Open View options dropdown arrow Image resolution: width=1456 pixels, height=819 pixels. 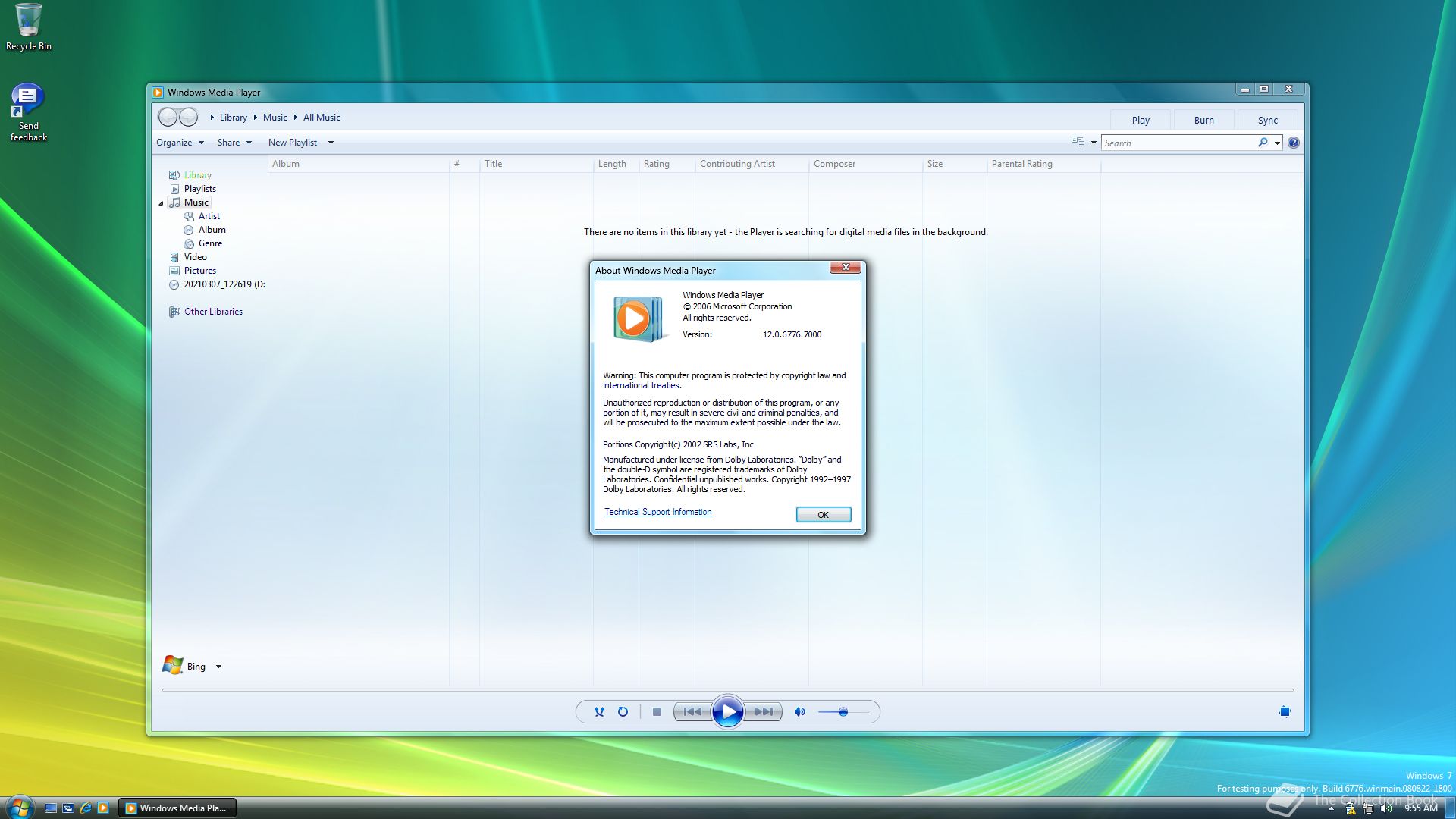tap(1094, 143)
